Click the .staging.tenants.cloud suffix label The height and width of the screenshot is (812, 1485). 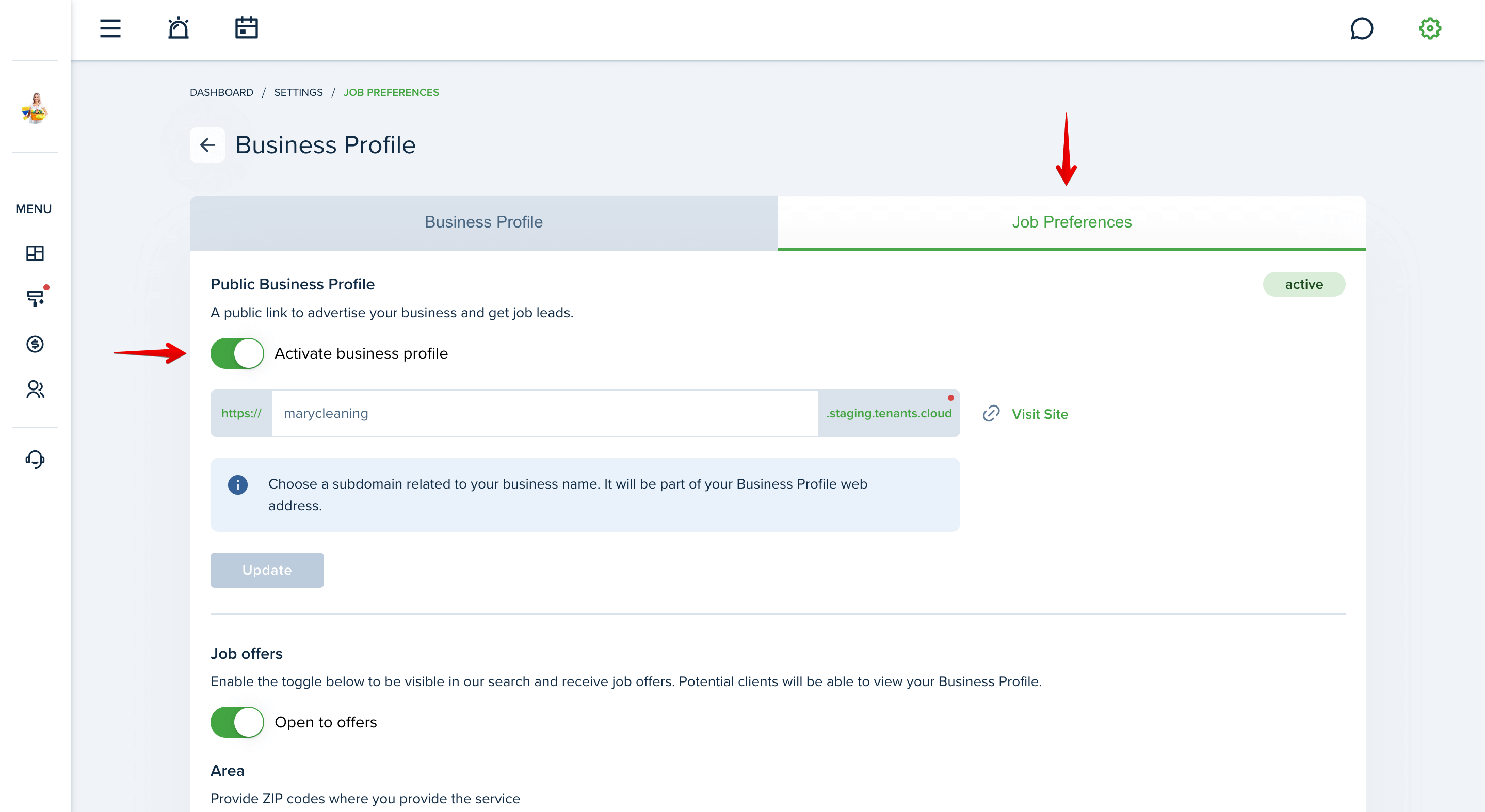pyautogui.click(x=889, y=413)
